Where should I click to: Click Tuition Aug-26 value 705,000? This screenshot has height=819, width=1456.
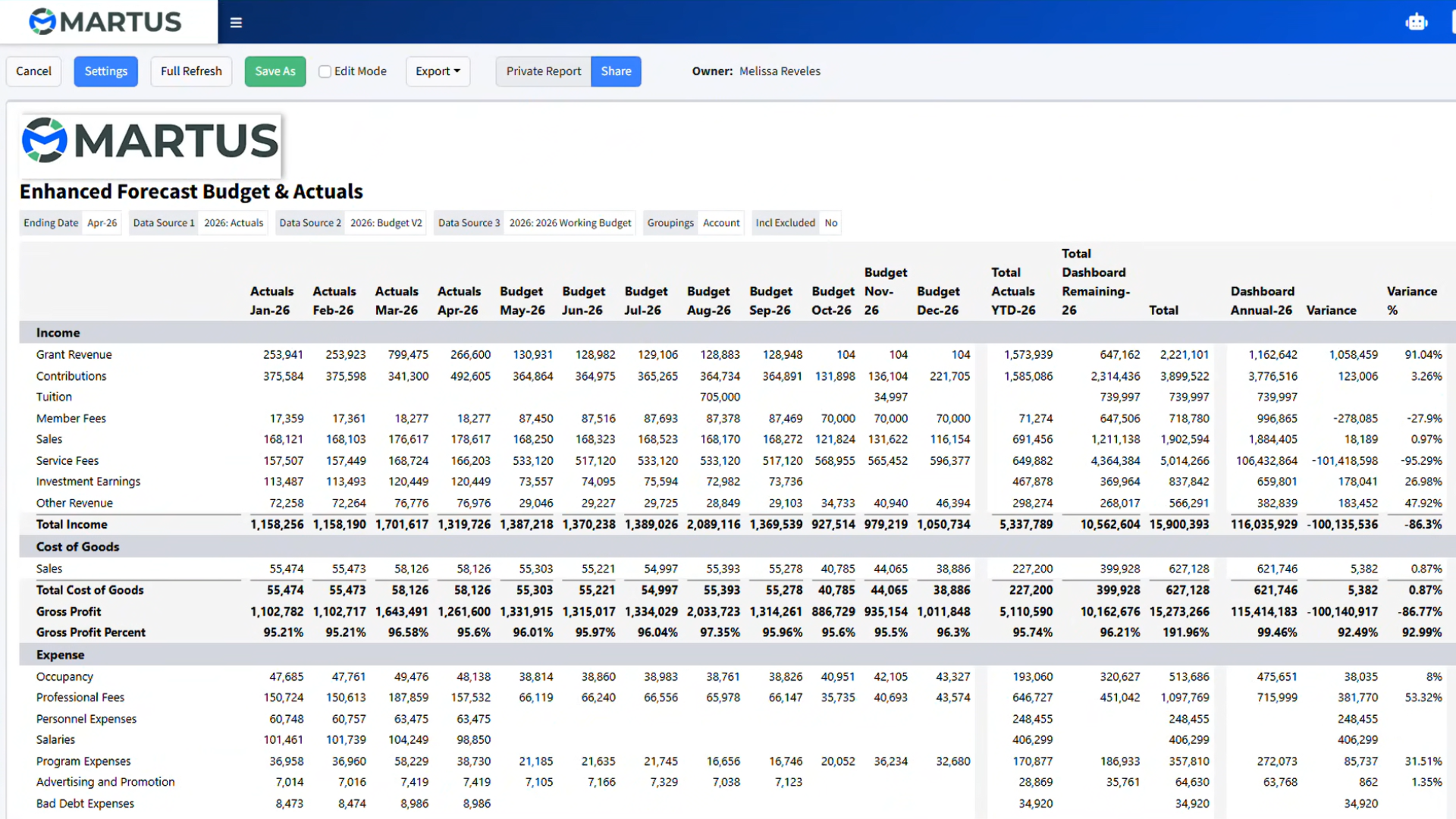click(720, 397)
